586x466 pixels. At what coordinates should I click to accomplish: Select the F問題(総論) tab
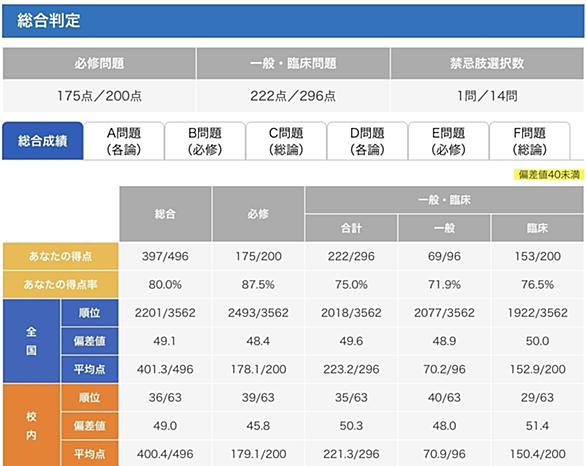[x=530, y=141]
